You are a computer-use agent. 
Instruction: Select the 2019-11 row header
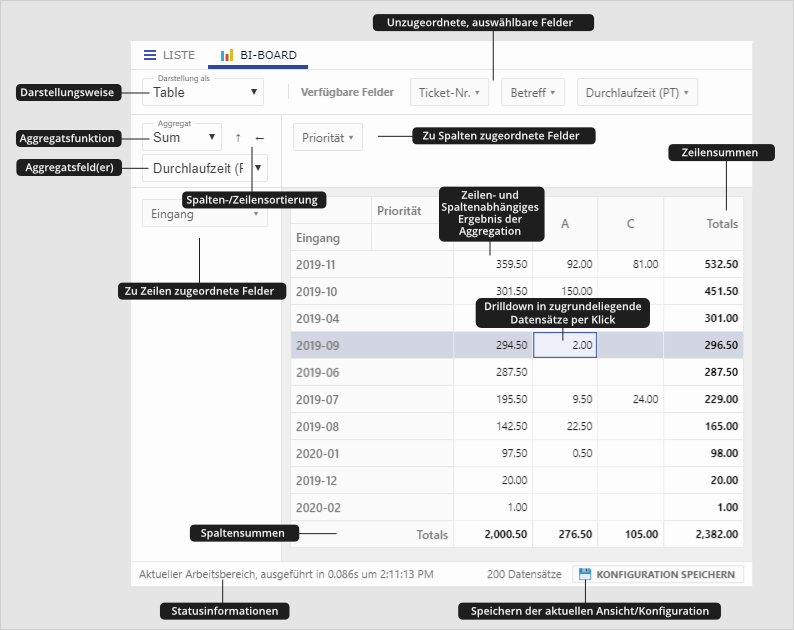click(318, 264)
